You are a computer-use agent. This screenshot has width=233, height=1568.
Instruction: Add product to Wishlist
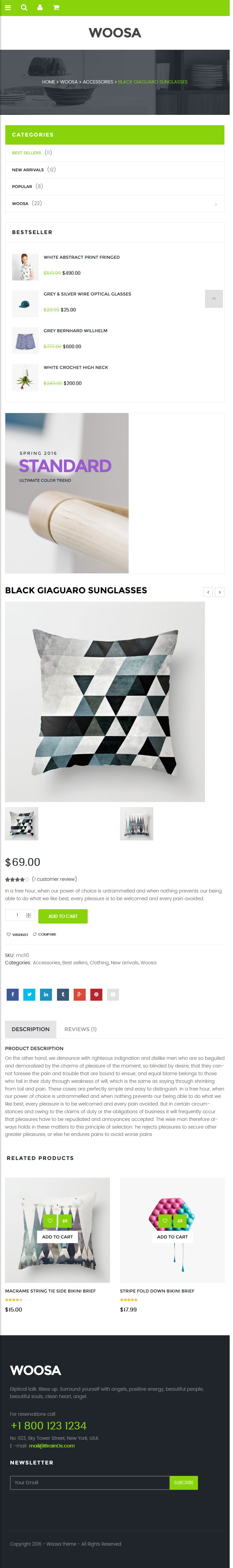17,934
